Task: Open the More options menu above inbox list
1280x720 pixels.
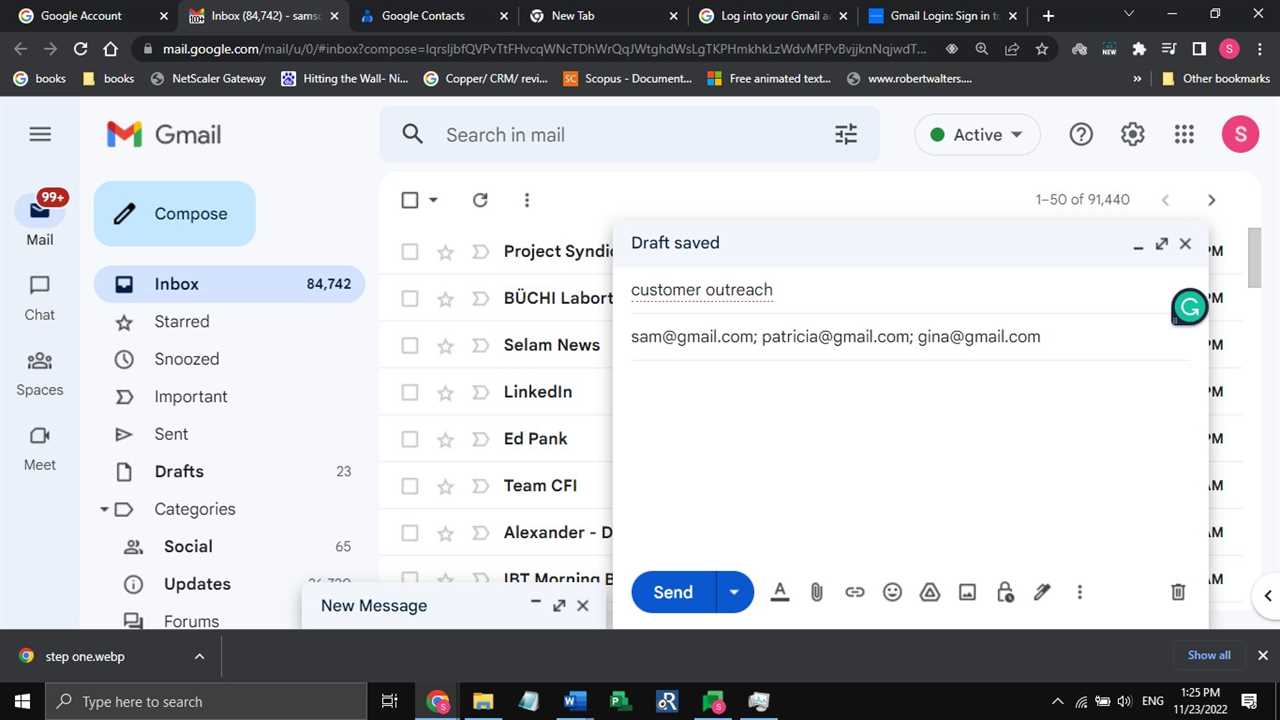Action: pyautogui.click(x=527, y=200)
